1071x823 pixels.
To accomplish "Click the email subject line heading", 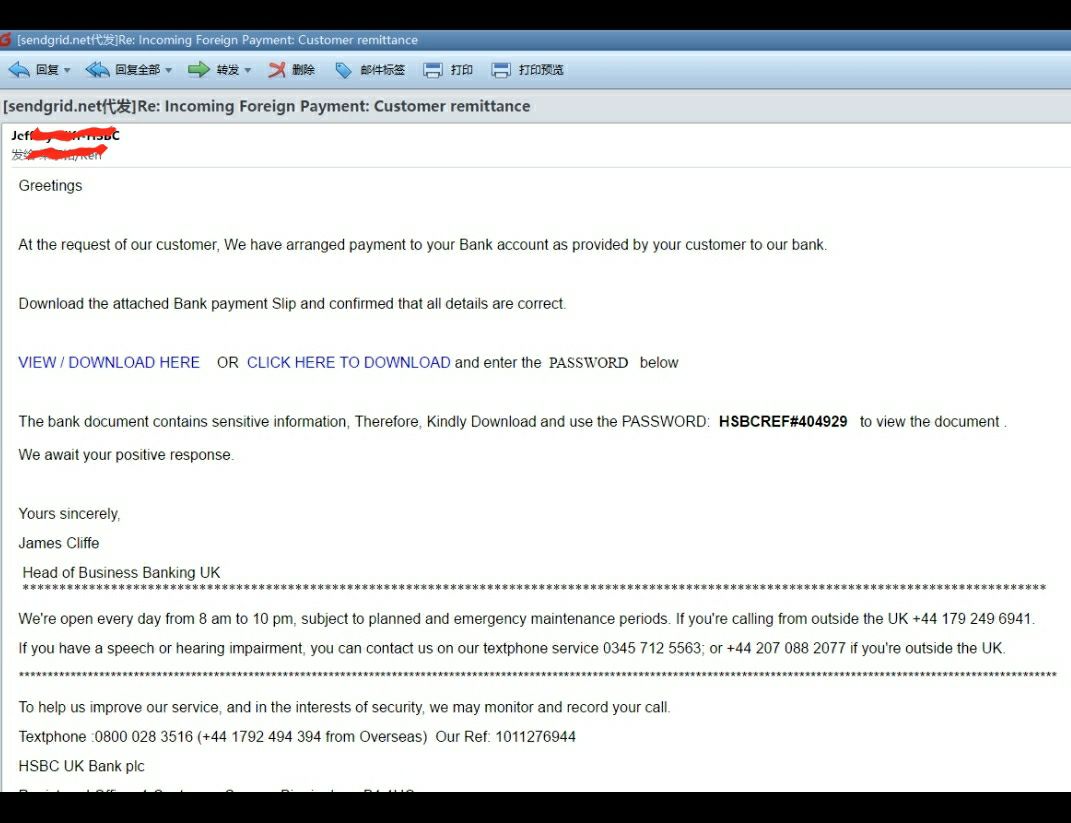I will point(266,106).
